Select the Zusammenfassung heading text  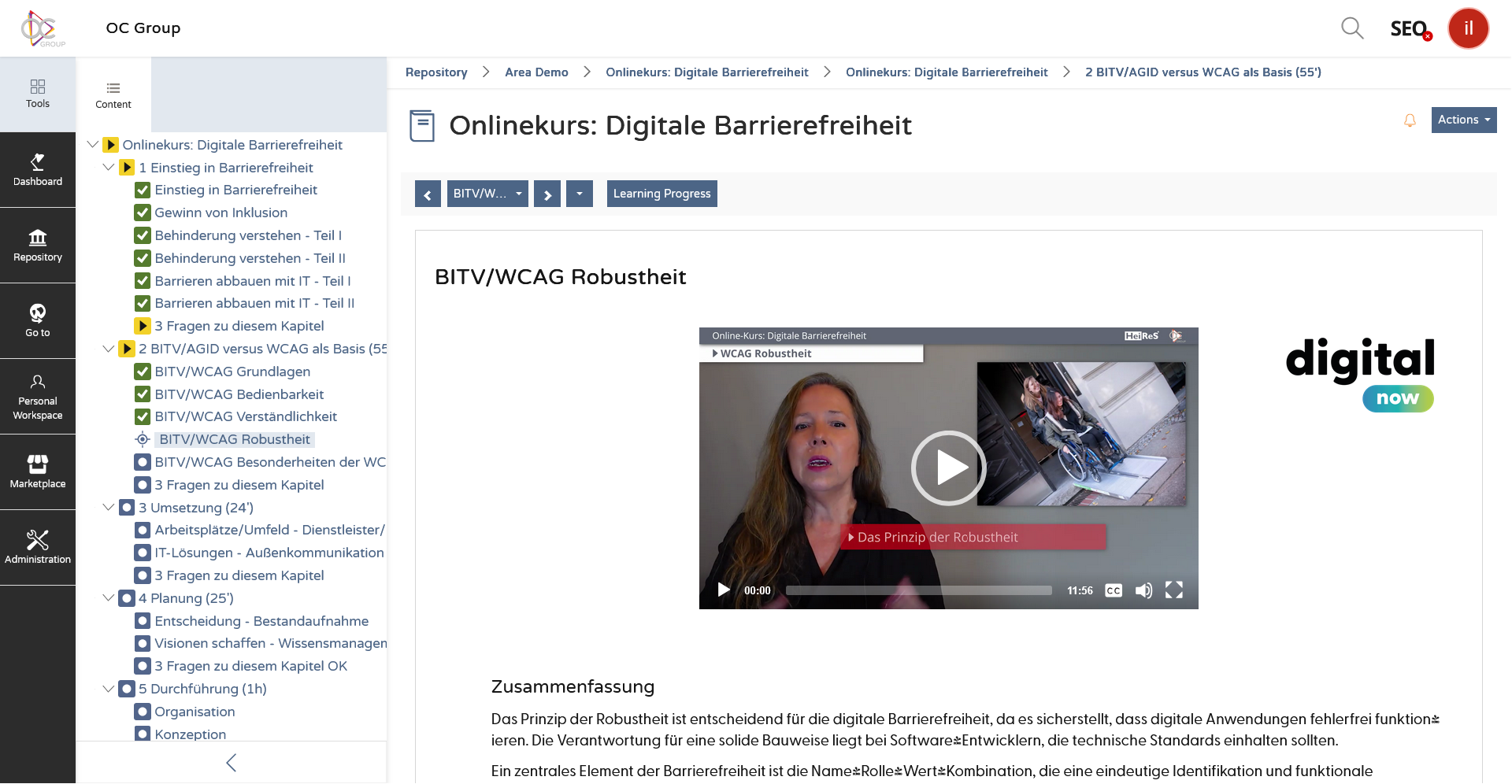pyautogui.click(x=573, y=686)
